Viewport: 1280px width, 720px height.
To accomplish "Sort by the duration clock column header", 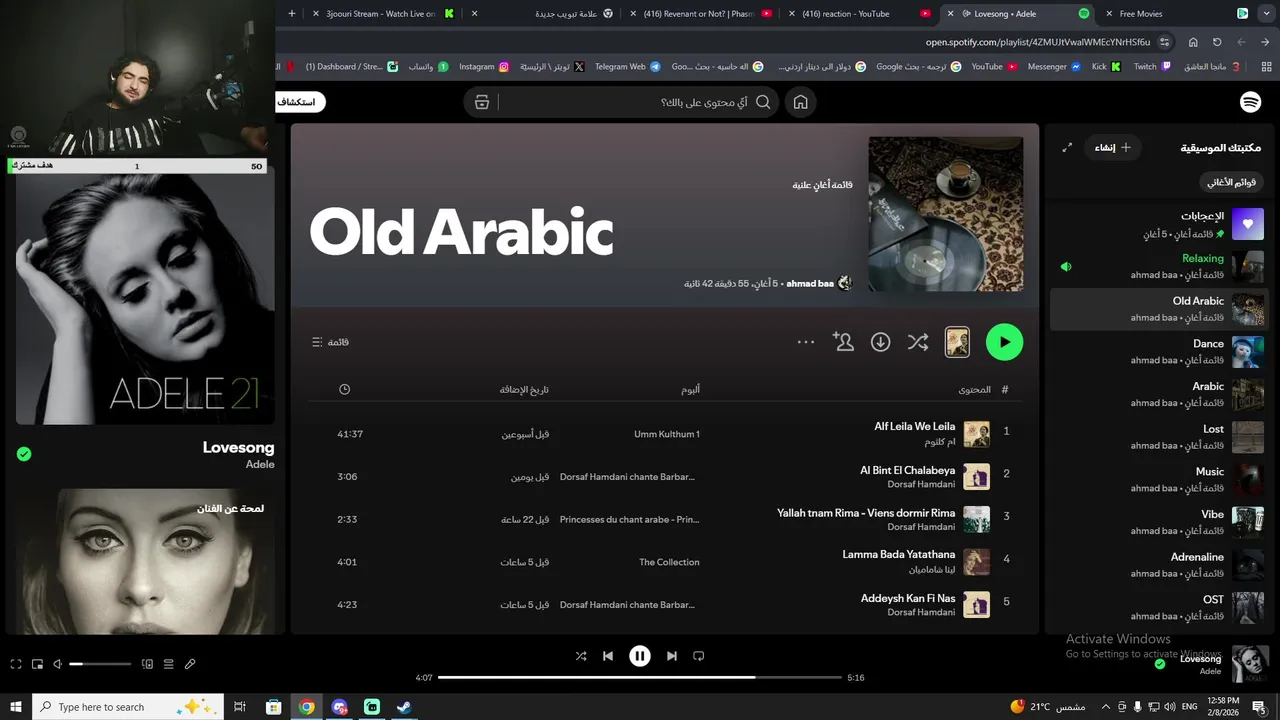I will (344, 389).
